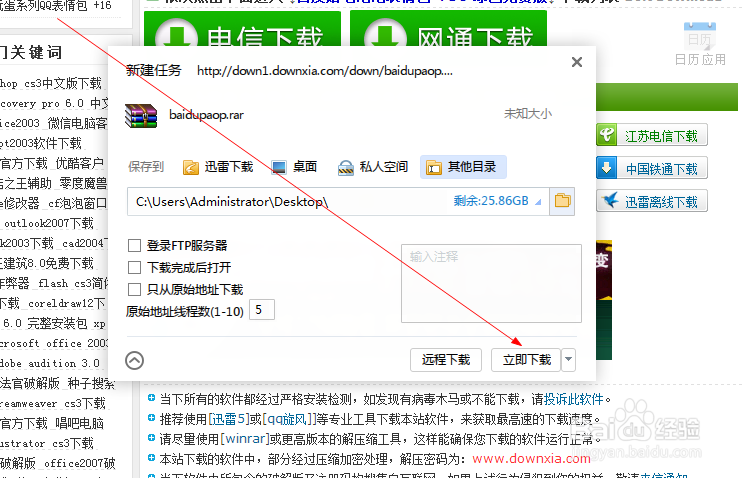Viewport: 744px width, 478px height.
Task: Click the blue arrow icon beside 中国铁通下载
Action: [606, 168]
